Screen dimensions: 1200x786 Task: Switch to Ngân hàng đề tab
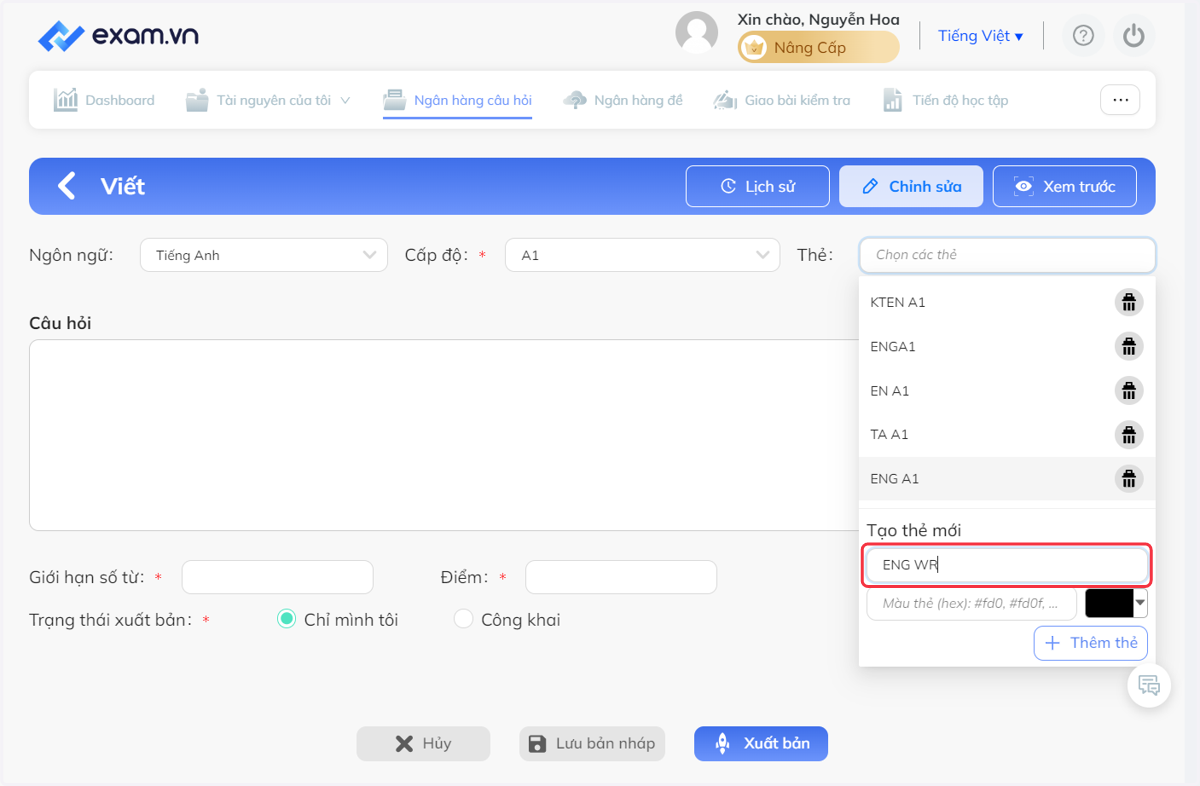tap(623, 100)
